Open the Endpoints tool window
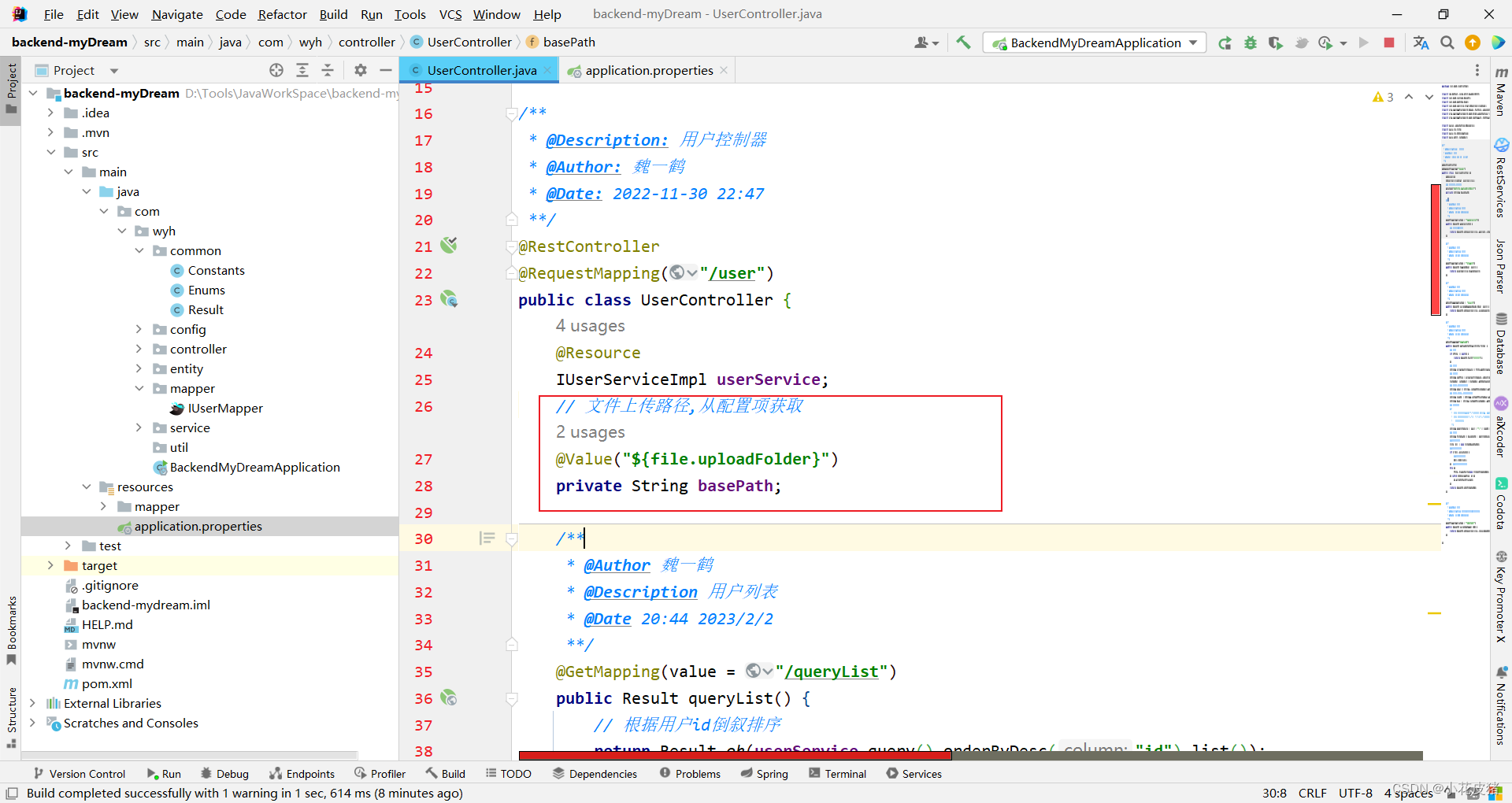Screen dimensions: 1512x803 tap(302, 774)
